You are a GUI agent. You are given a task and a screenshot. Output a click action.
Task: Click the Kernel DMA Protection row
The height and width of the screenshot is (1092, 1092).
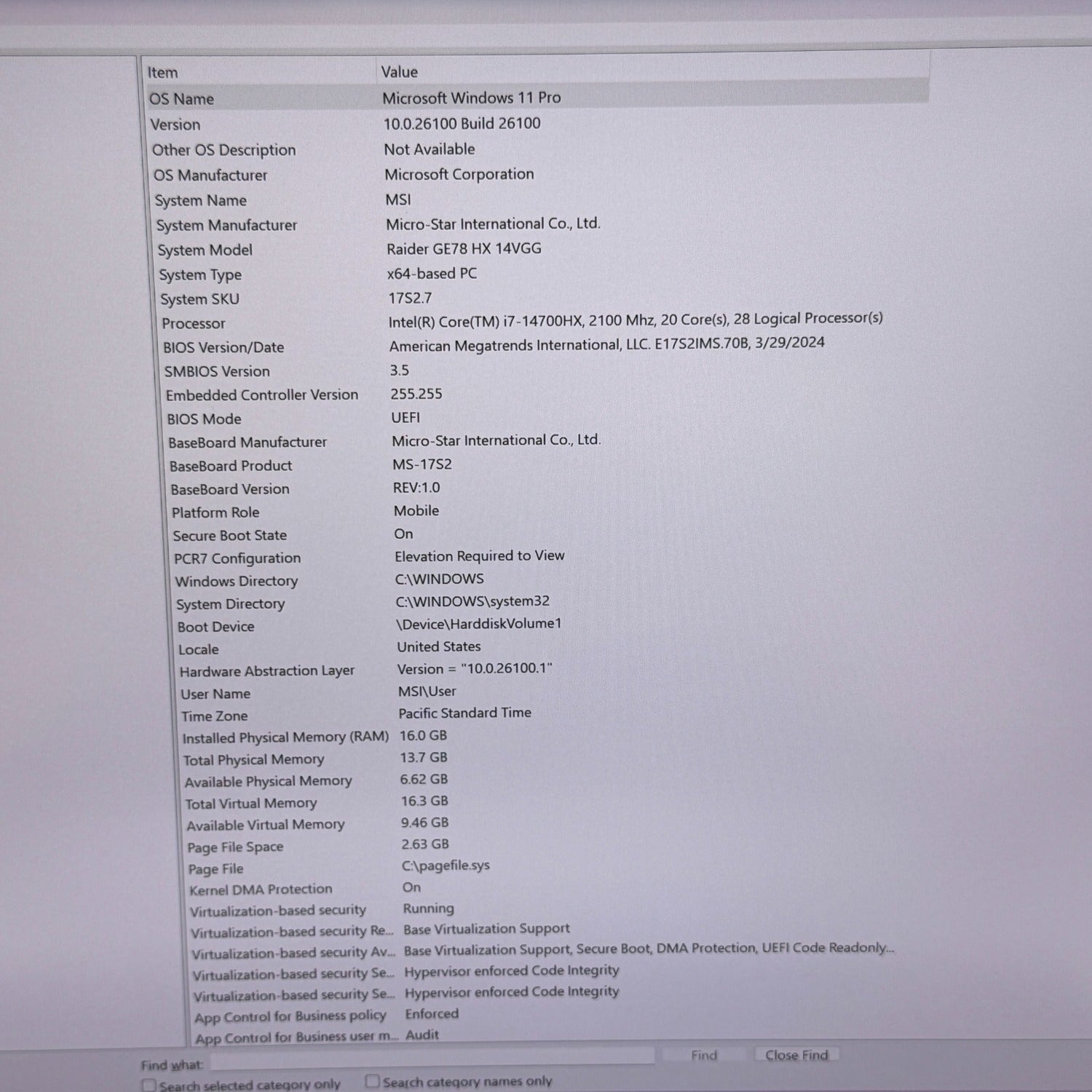pyautogui.click(x=261, y=890)
